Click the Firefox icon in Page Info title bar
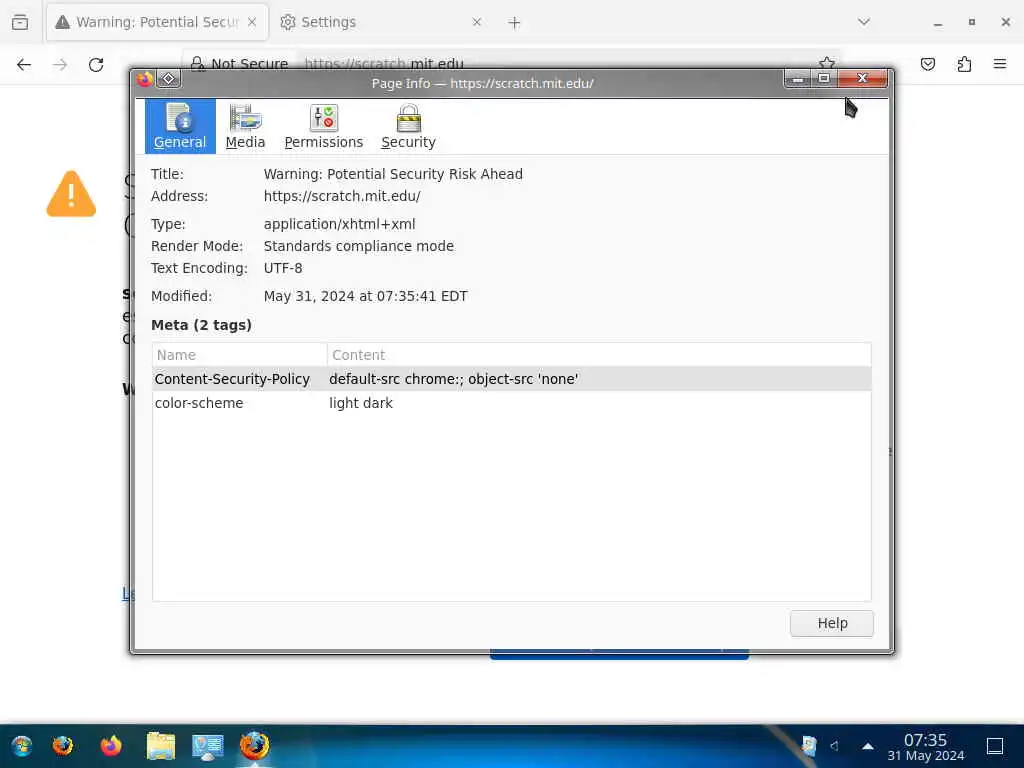1024x768 pixels. (145, 79)
